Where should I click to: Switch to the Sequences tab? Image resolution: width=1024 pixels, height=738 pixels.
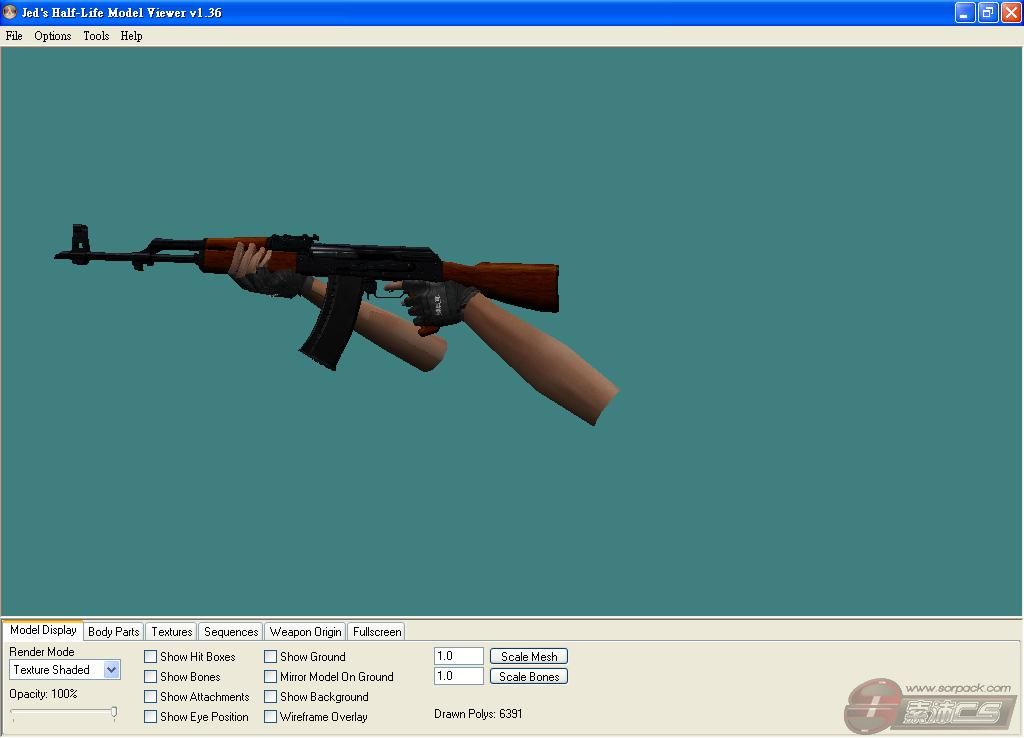pos(231,632)
